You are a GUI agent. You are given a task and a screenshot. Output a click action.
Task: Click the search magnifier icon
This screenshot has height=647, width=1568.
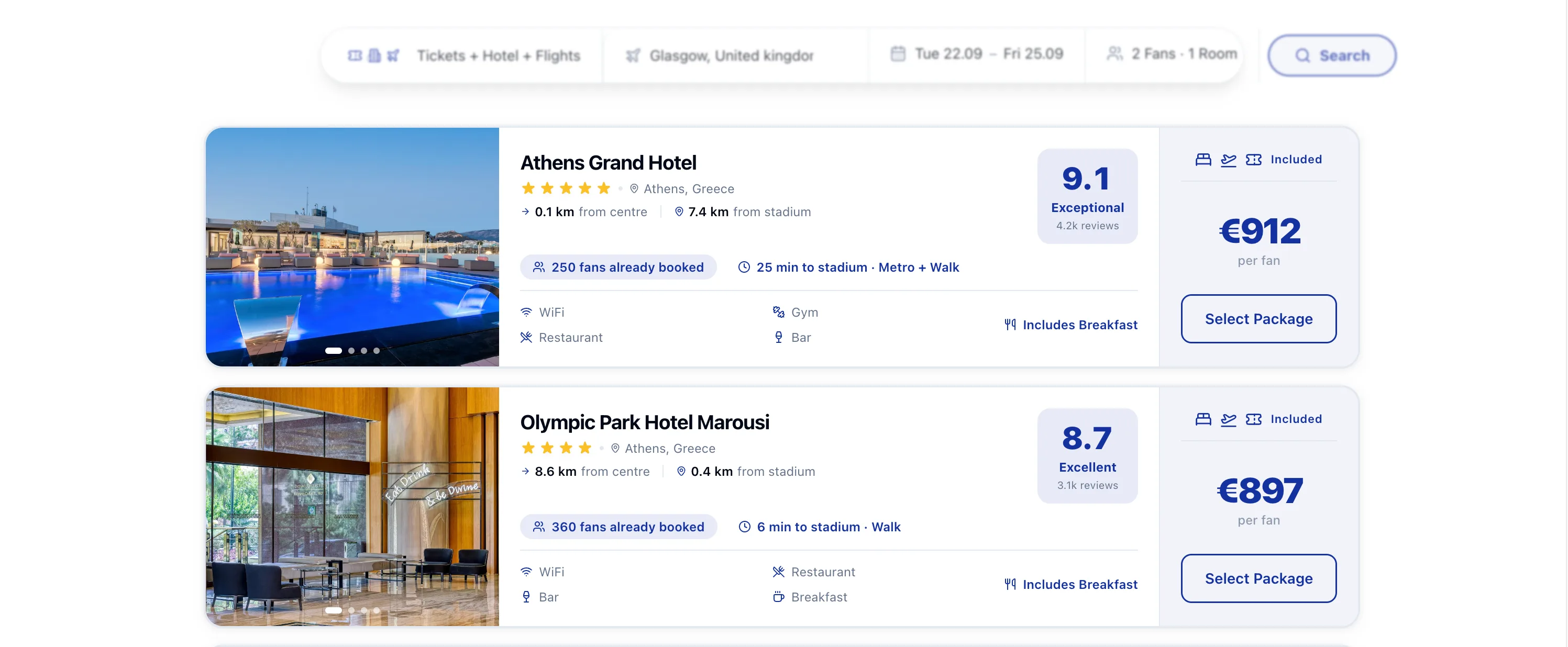point(1302,55)
